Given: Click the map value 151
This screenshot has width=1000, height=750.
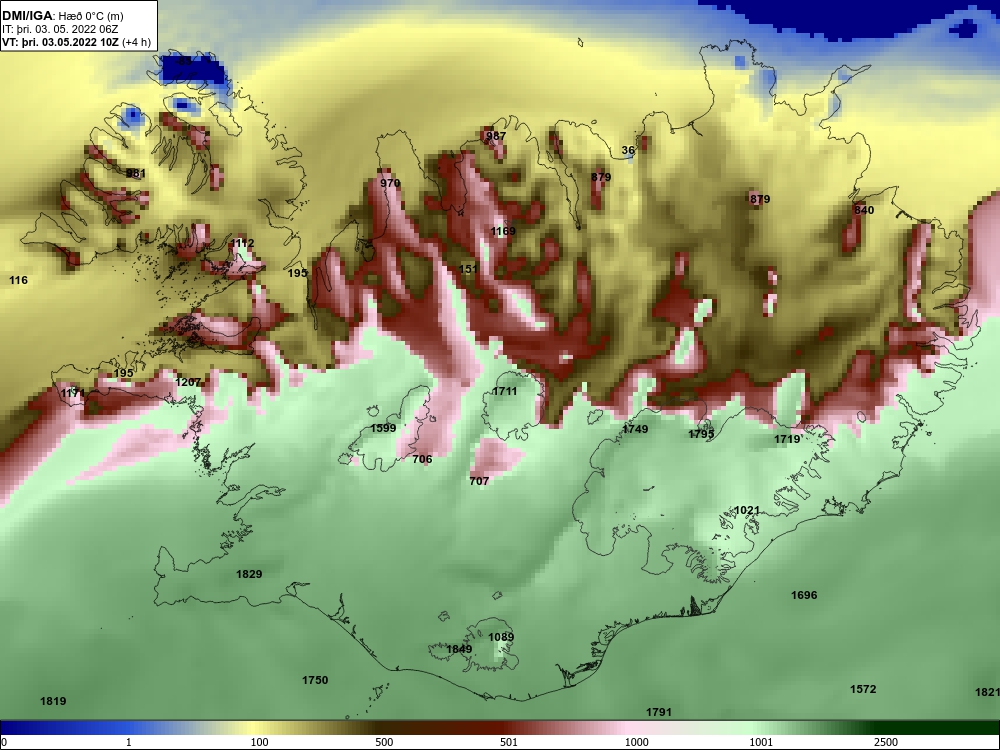Looking at the screenshot, I should (469, 268).
